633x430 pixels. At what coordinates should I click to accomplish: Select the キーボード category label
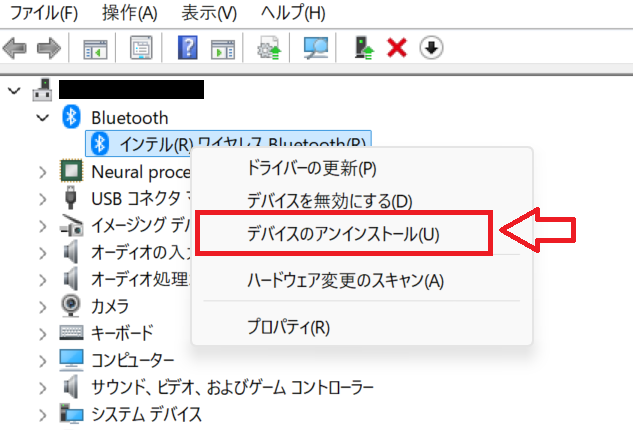pos(122,333)
